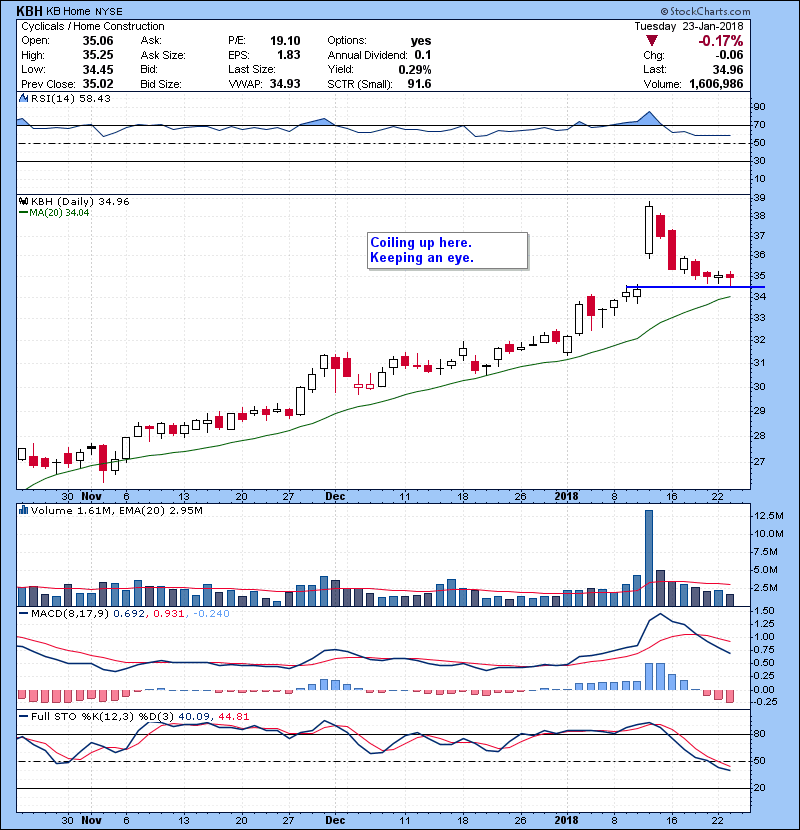The image size is (800, 830).
Task: Click the KB Home NYSE company name
Action: tap(84, 11)
